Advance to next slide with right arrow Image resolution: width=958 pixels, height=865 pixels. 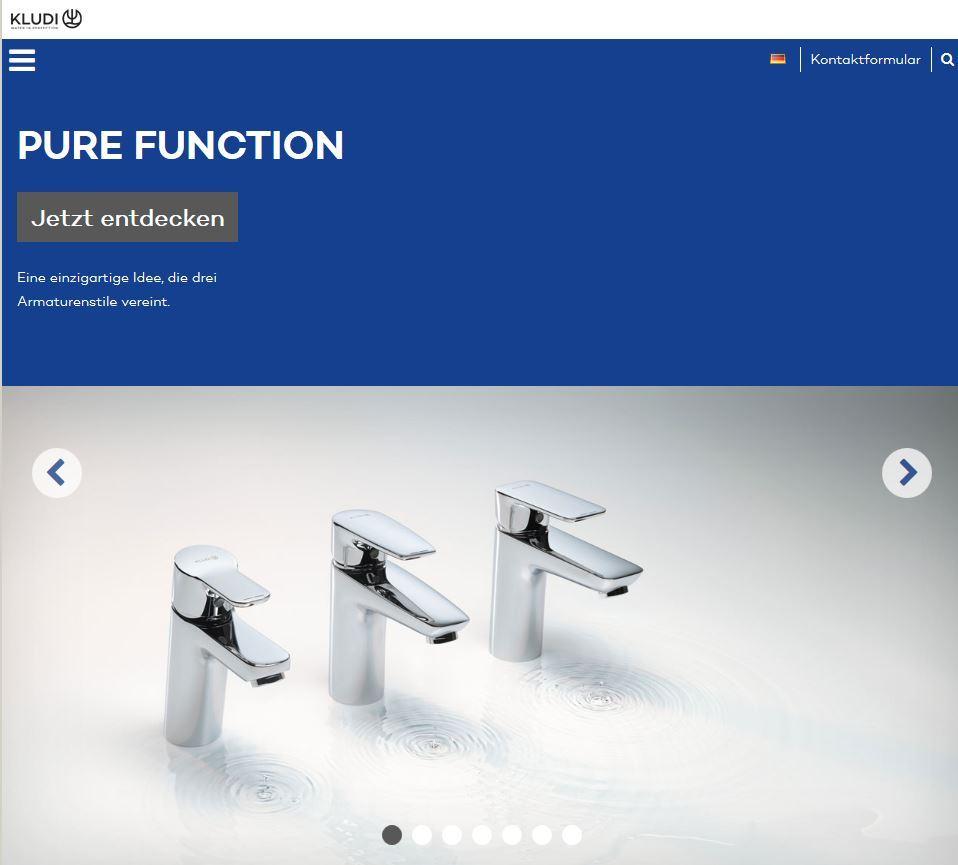point(907,473)
